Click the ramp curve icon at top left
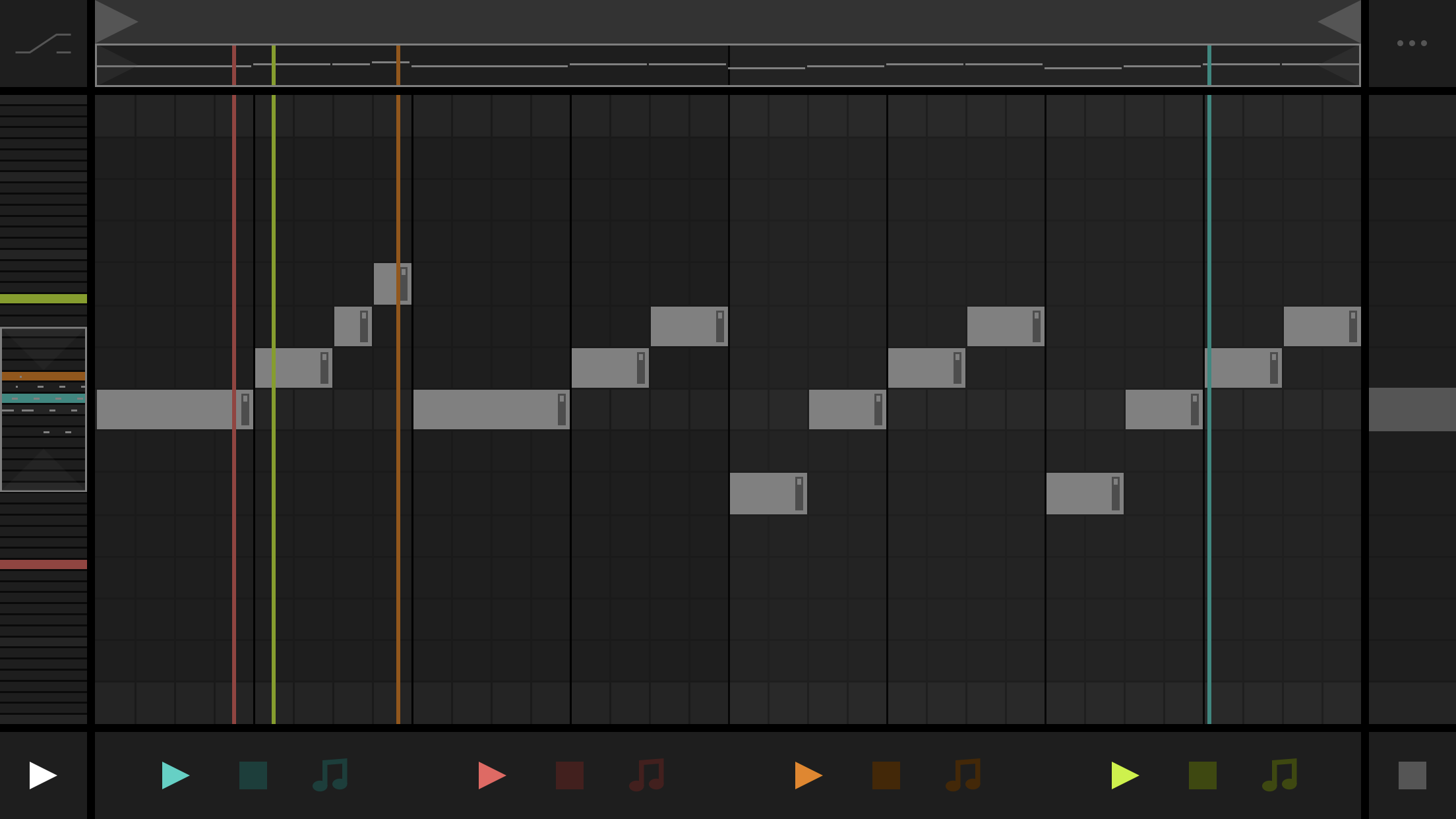 (44, 44)
